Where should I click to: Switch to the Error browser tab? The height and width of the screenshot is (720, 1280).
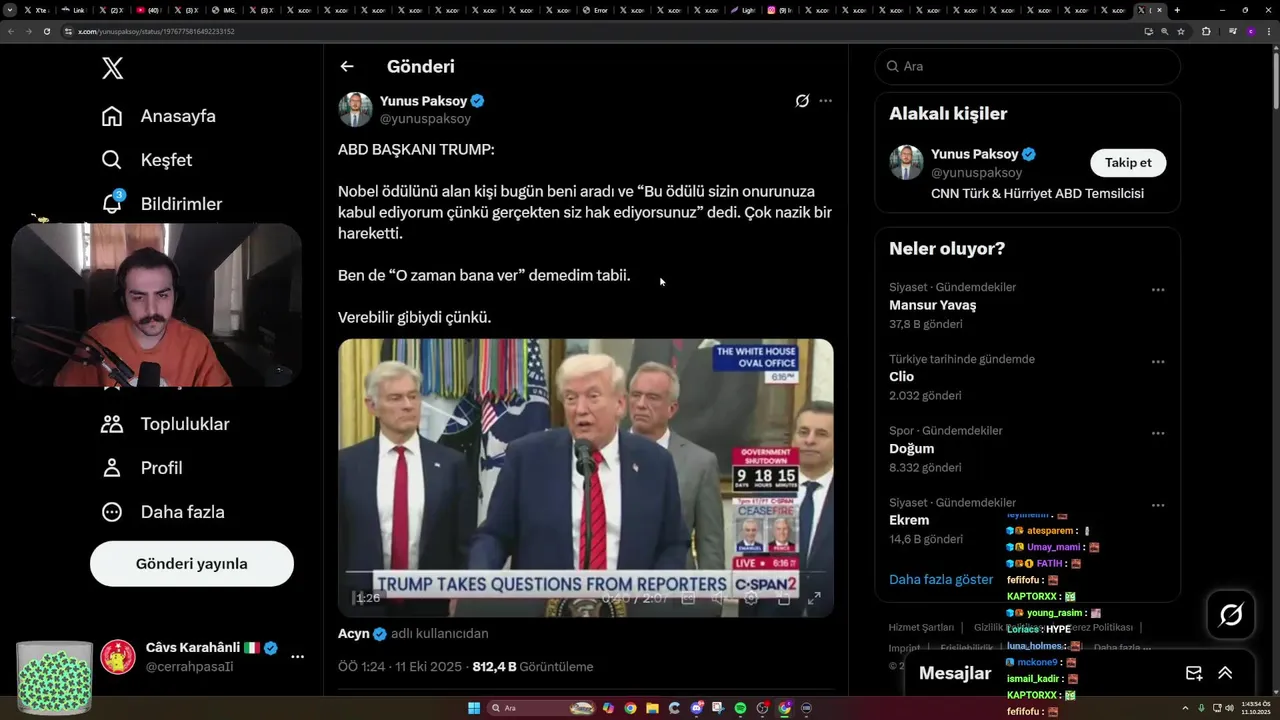pyautogui.click(x=597, y=10)
